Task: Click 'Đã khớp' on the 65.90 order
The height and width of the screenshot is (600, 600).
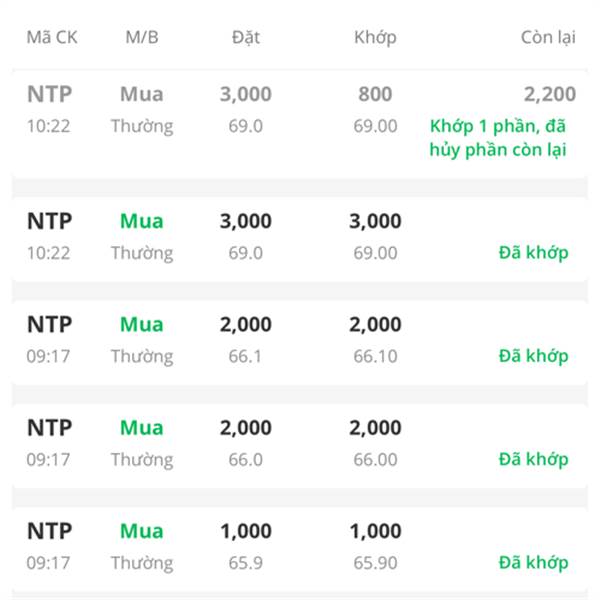Action: coord(533,562)
